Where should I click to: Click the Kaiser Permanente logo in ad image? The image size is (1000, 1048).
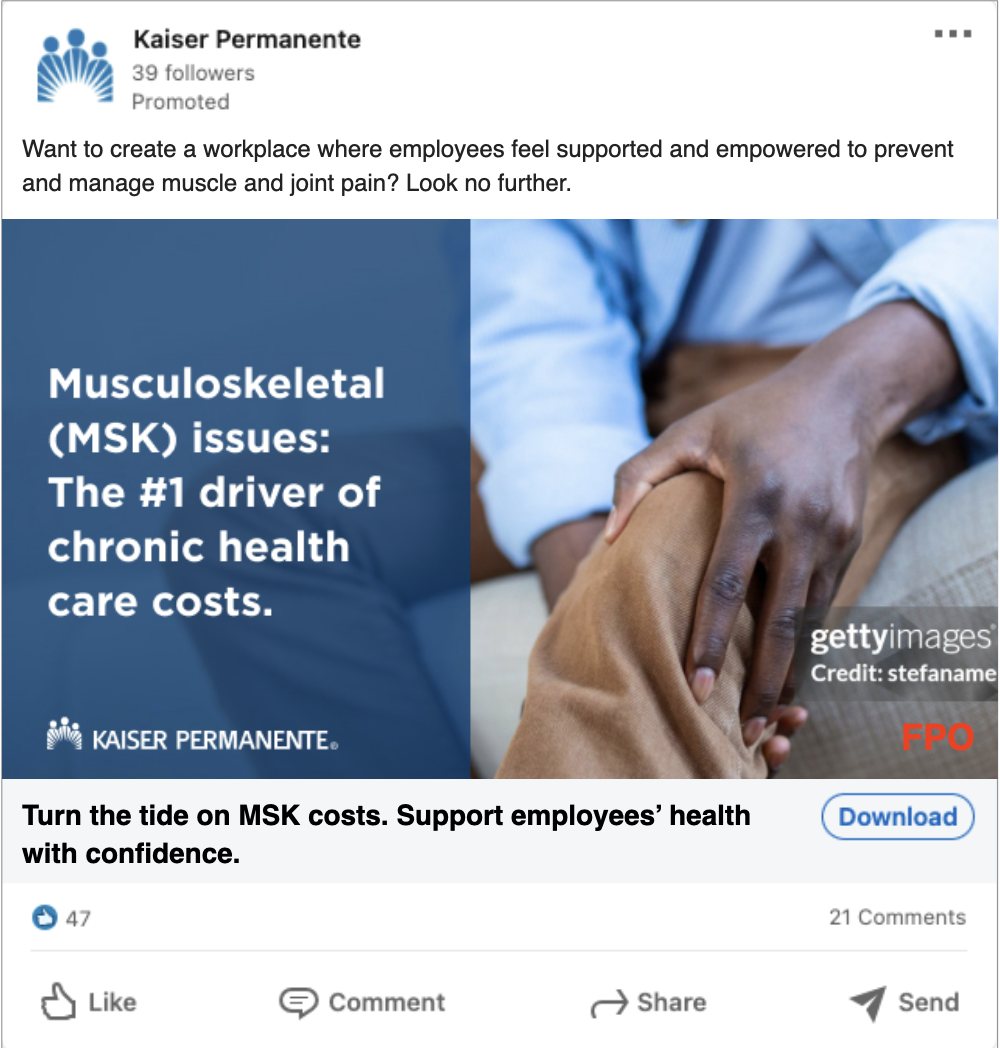point(193,735)
